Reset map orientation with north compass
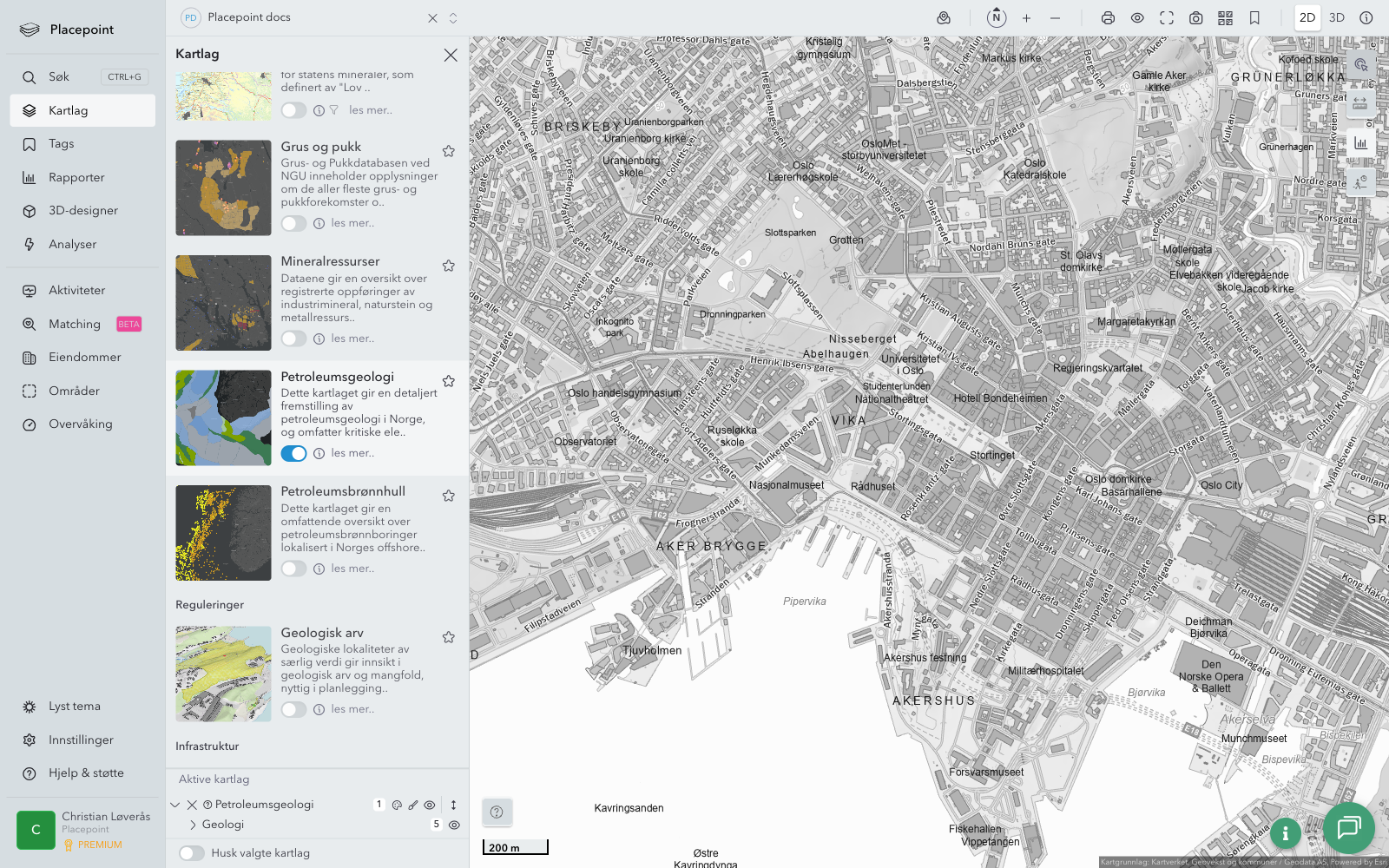The image size is (1389, 868). tap(997, 17)
